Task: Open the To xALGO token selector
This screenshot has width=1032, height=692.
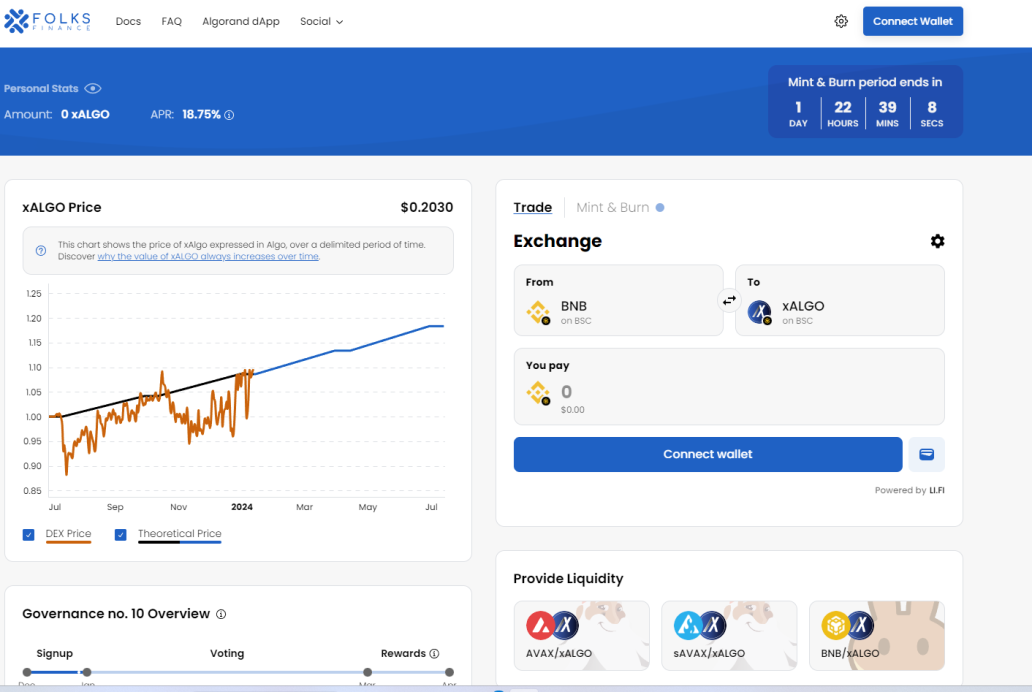Action: (840, 300)
